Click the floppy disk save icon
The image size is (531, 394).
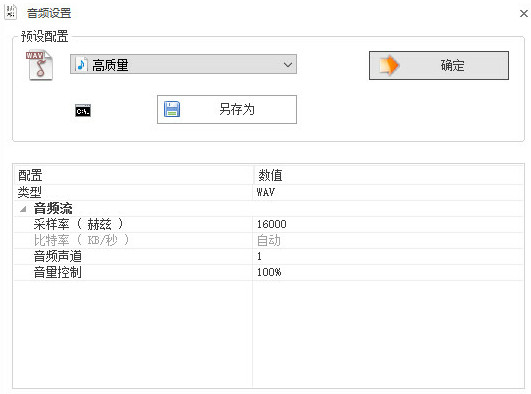coord(172,109)
